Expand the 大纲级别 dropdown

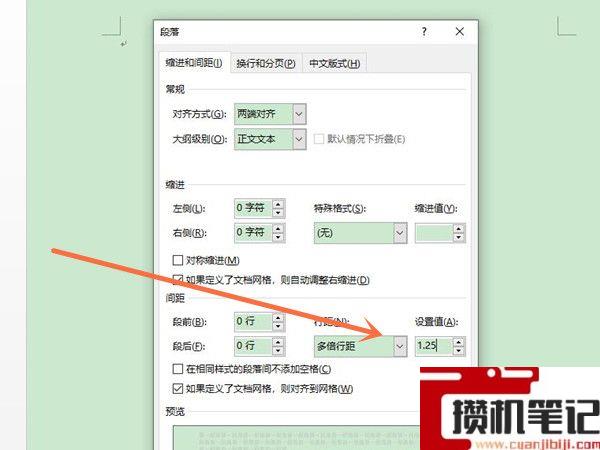[x=299, y=139]
